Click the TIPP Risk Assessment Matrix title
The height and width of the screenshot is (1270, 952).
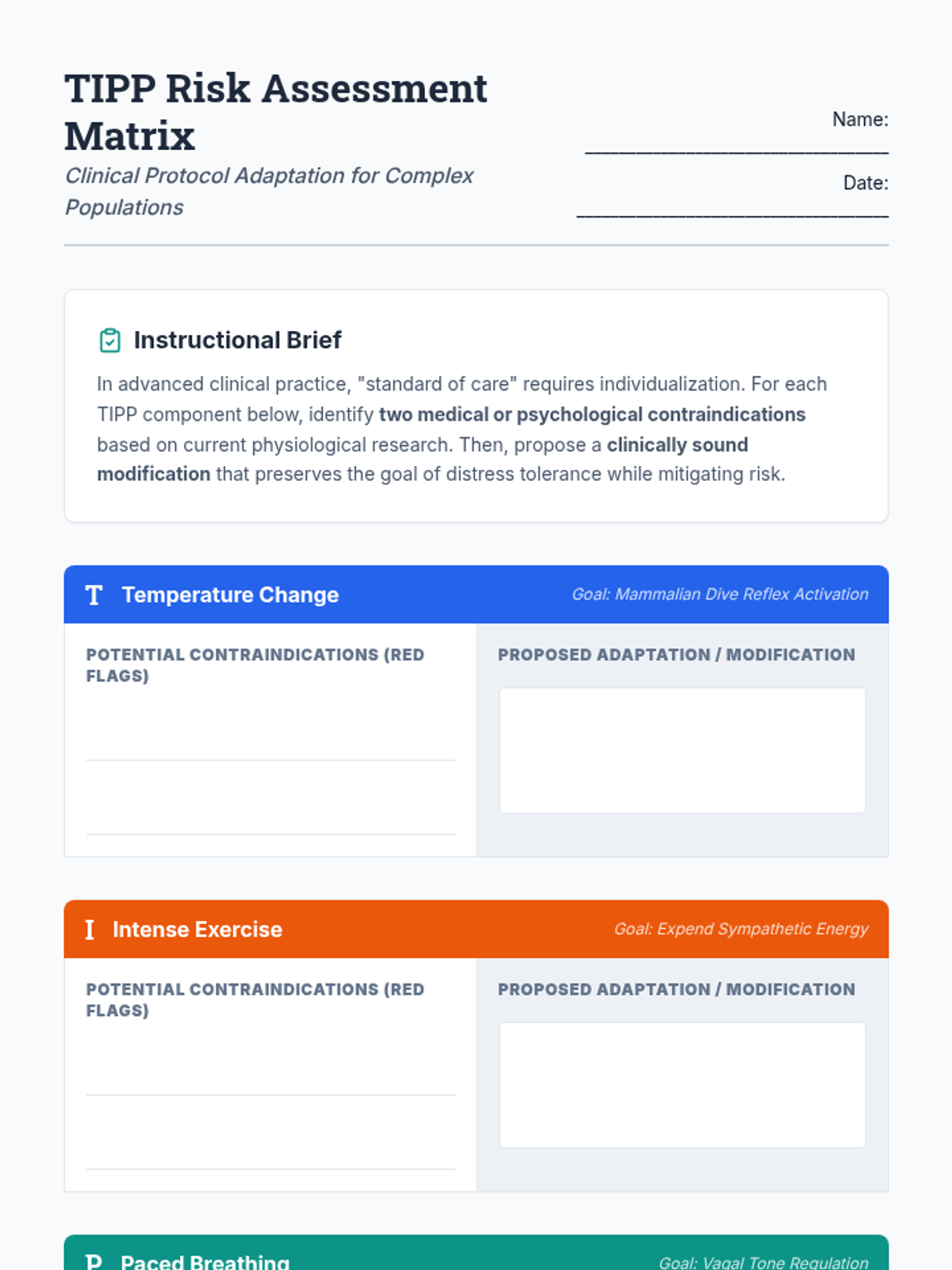[275, 112]
